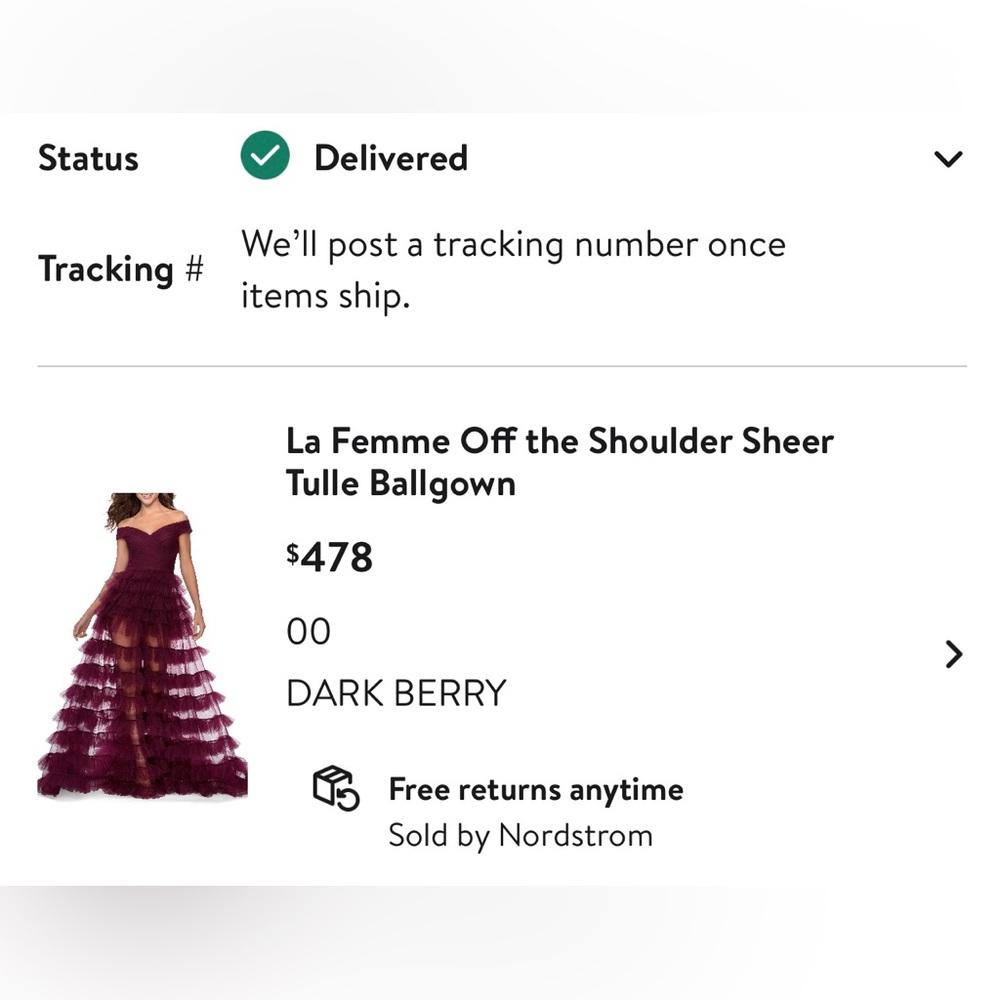This screenshot has height=1000, width=1000.
Task: Click Free returns anytime policy text
Action: click(x=534, y=789)
